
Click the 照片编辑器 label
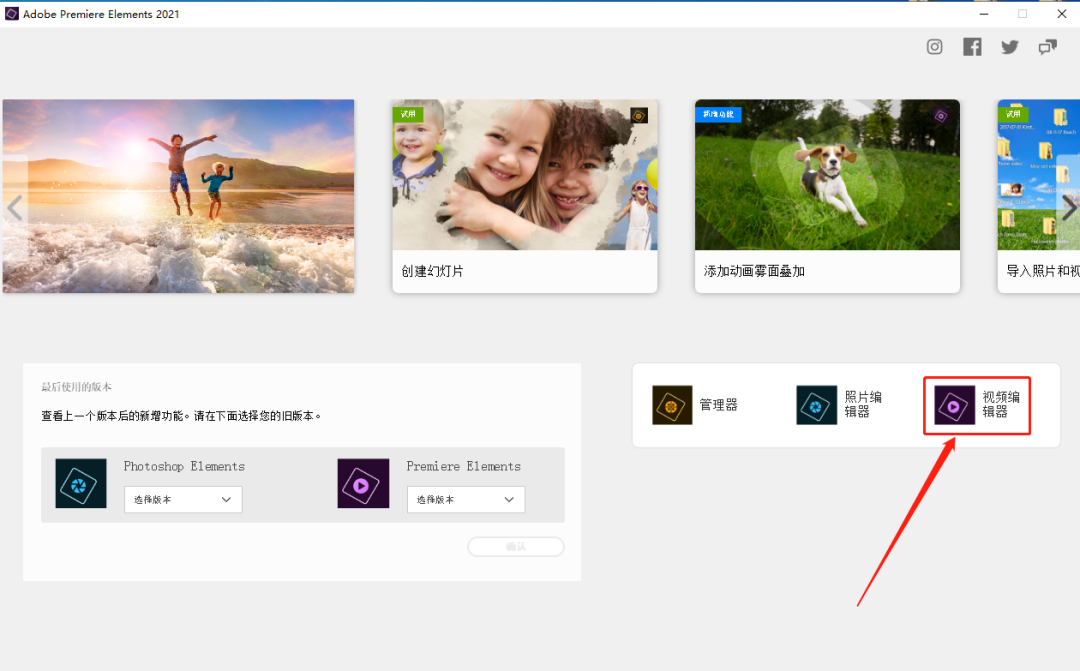863,404
